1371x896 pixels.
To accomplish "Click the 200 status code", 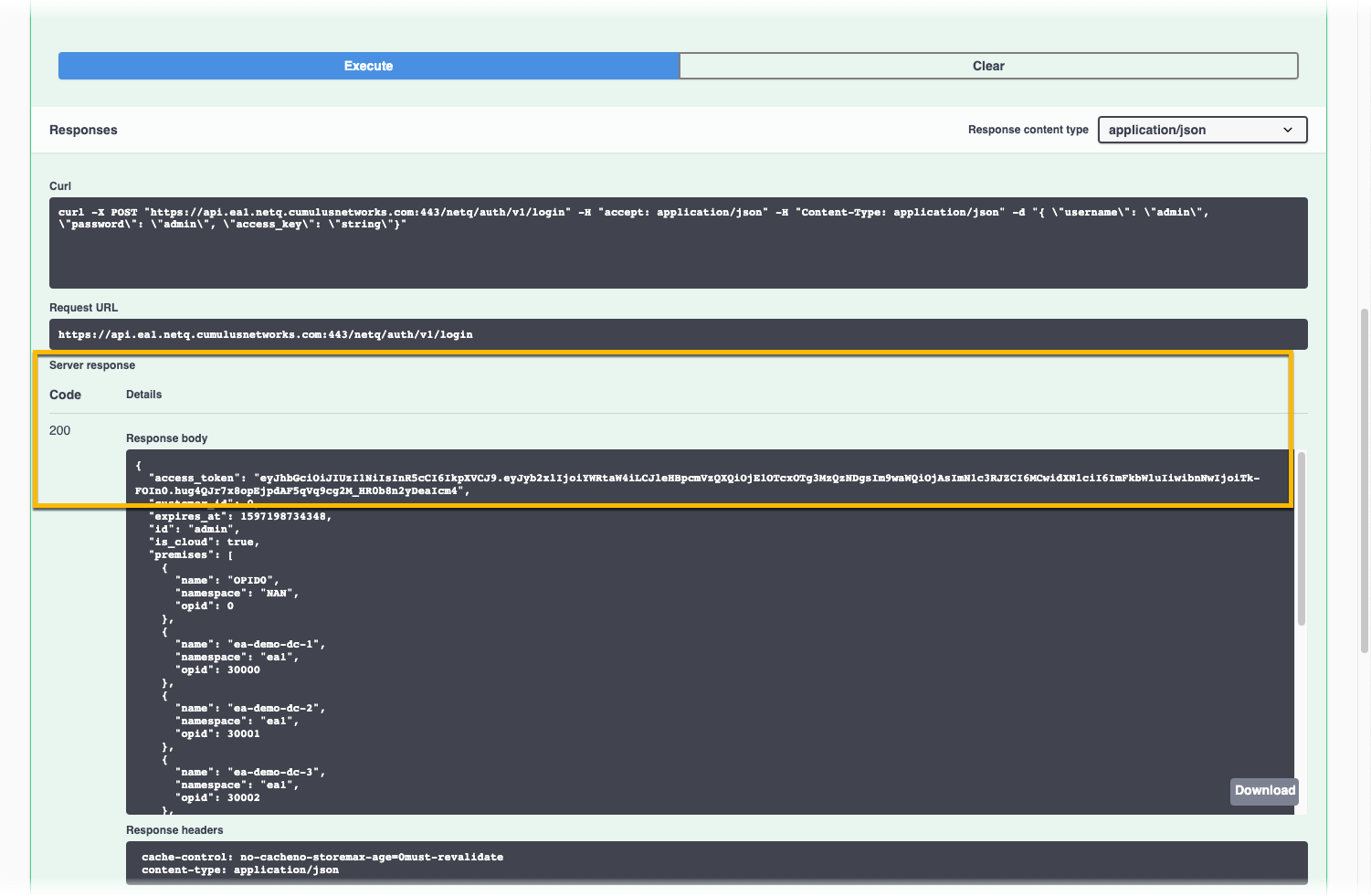I will click(60, 430).
